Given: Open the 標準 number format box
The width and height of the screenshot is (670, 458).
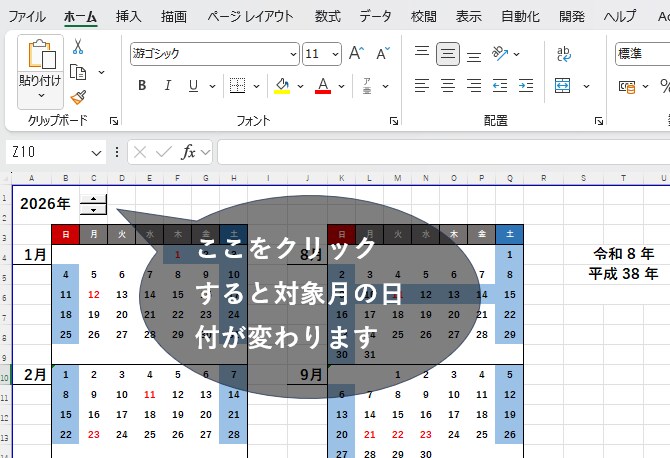Looking at the screenshot, I should pos(642,54).
